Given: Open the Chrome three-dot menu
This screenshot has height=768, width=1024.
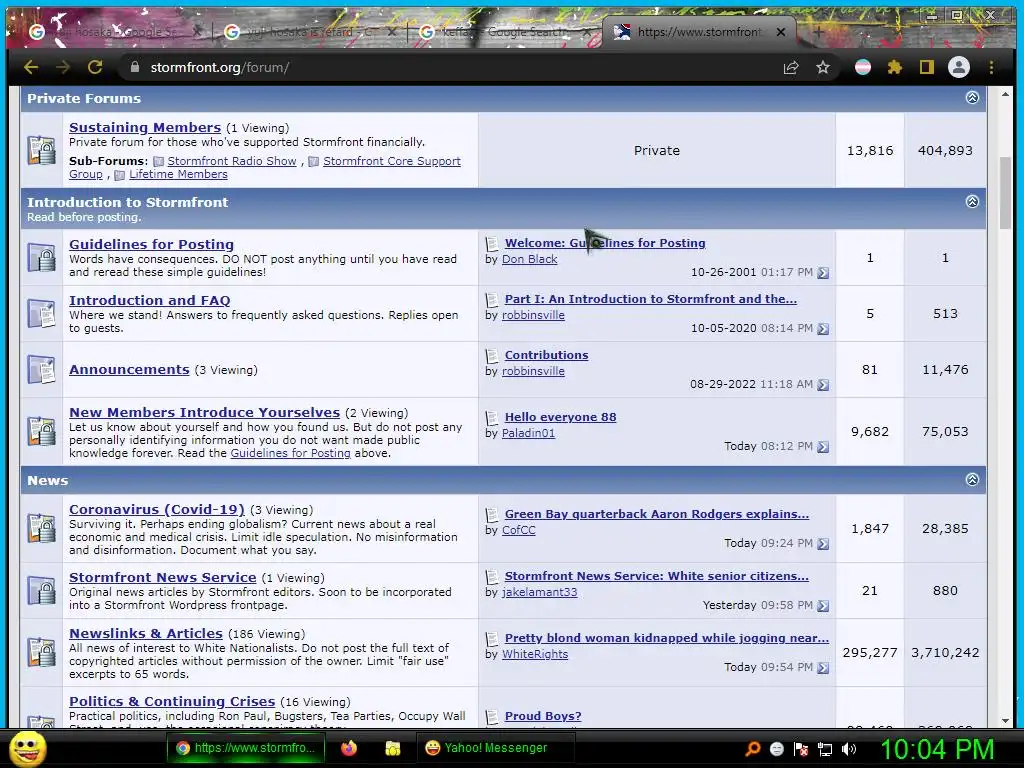Looking at the screenshot, I should tap(991, 67).
